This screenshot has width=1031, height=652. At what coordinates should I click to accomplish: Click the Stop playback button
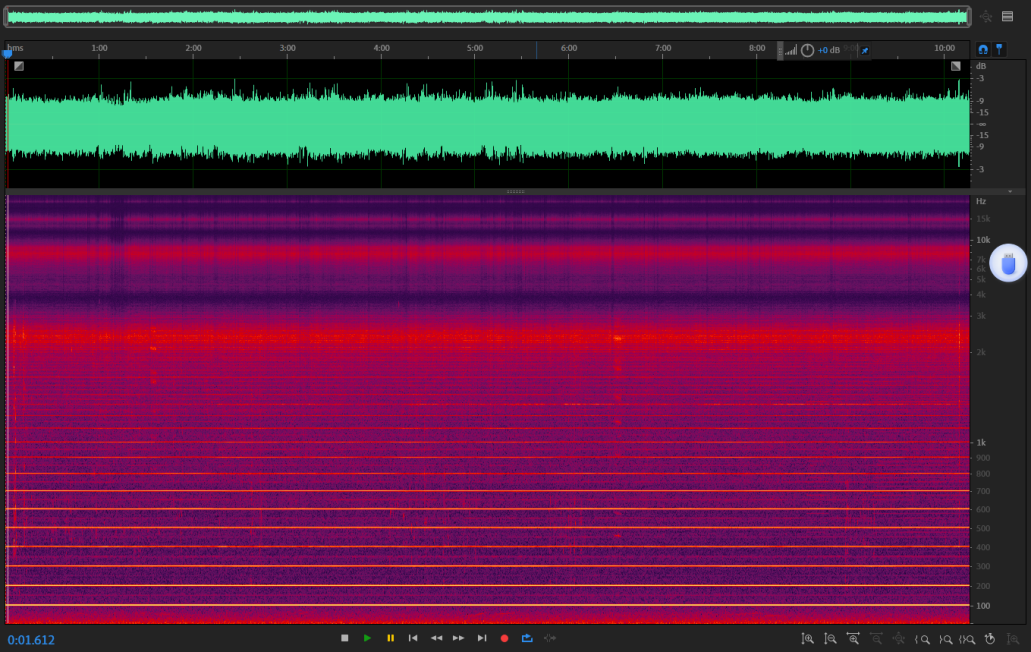[x=345, y=638]
